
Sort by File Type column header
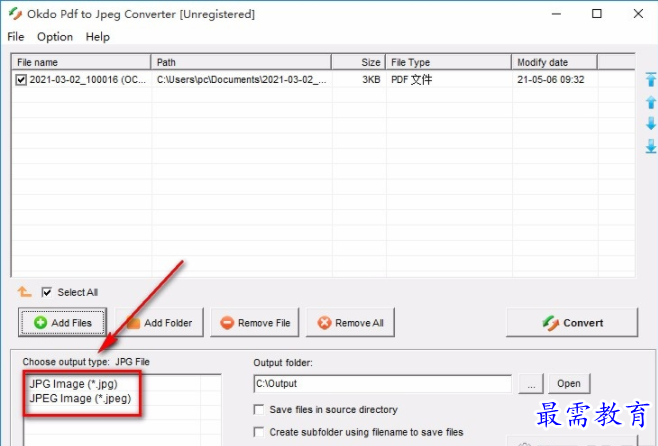pos(449,62)
